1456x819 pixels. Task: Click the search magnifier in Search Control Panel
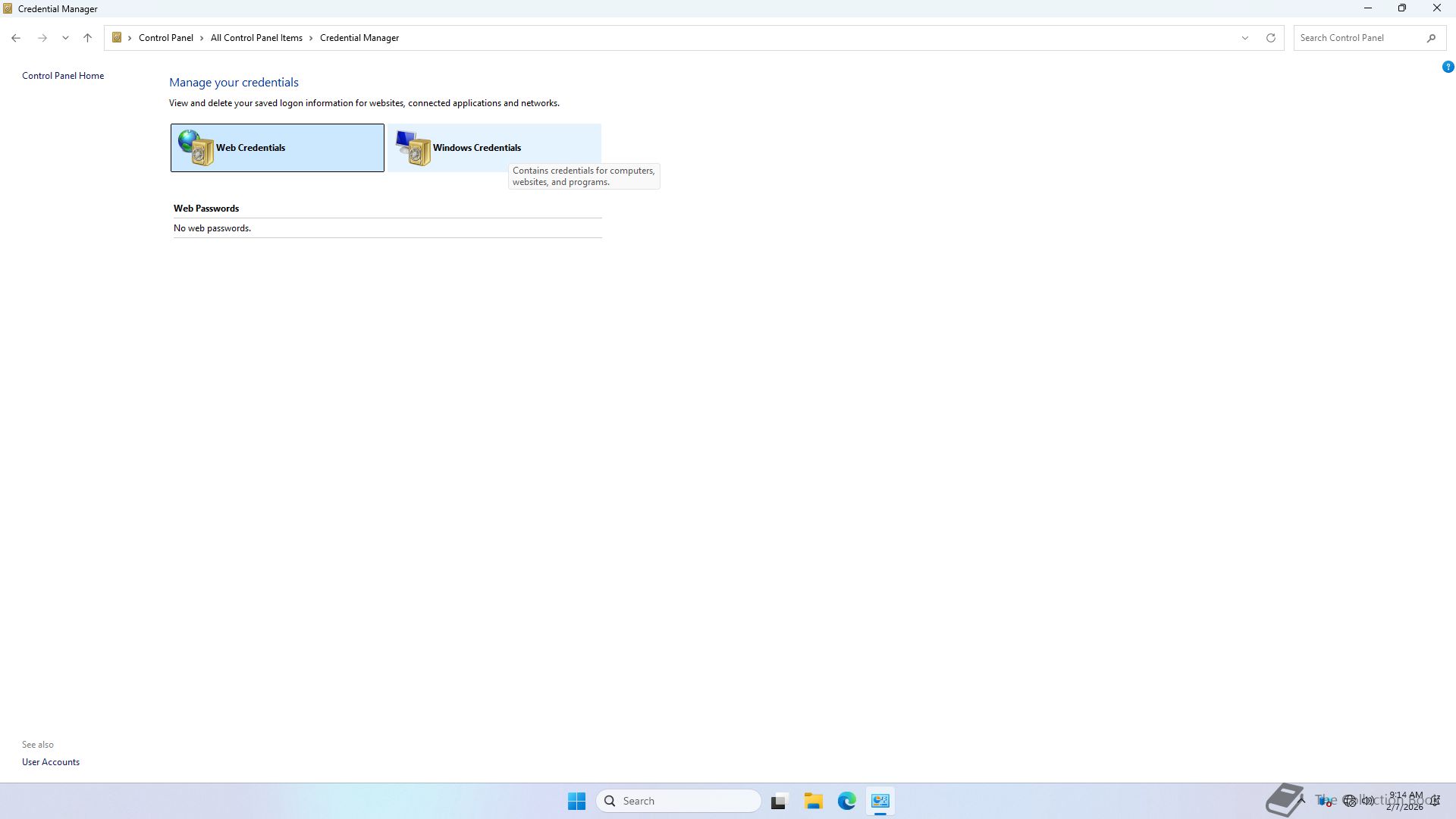coord(1431,38)
